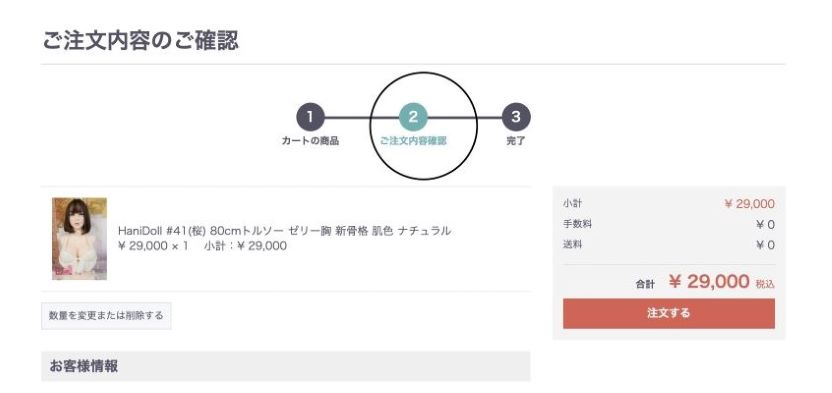Click progress line between steps 2 and 3

click(x=464, y=117)
